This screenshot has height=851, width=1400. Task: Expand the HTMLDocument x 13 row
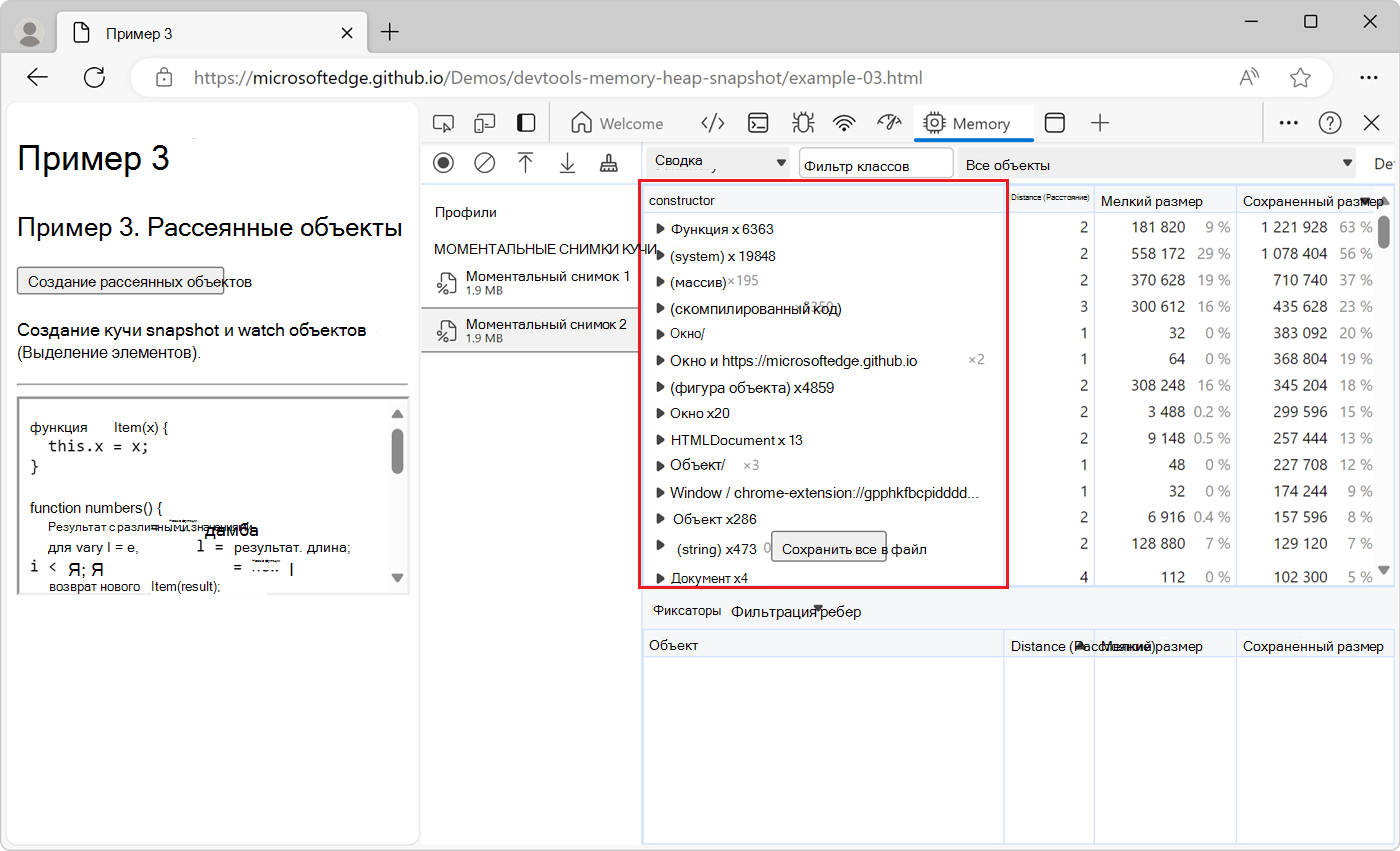[x=660, y=439]
